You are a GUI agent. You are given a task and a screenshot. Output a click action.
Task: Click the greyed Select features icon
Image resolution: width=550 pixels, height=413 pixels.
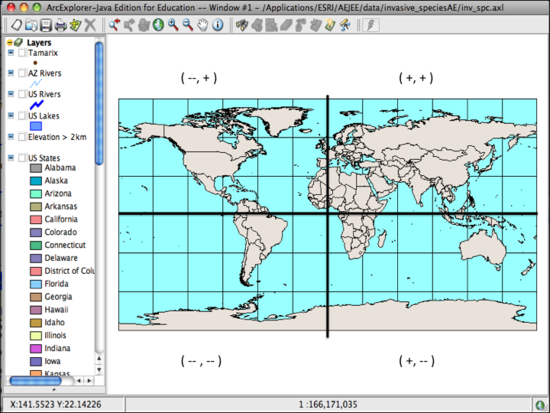pos(271,25)
